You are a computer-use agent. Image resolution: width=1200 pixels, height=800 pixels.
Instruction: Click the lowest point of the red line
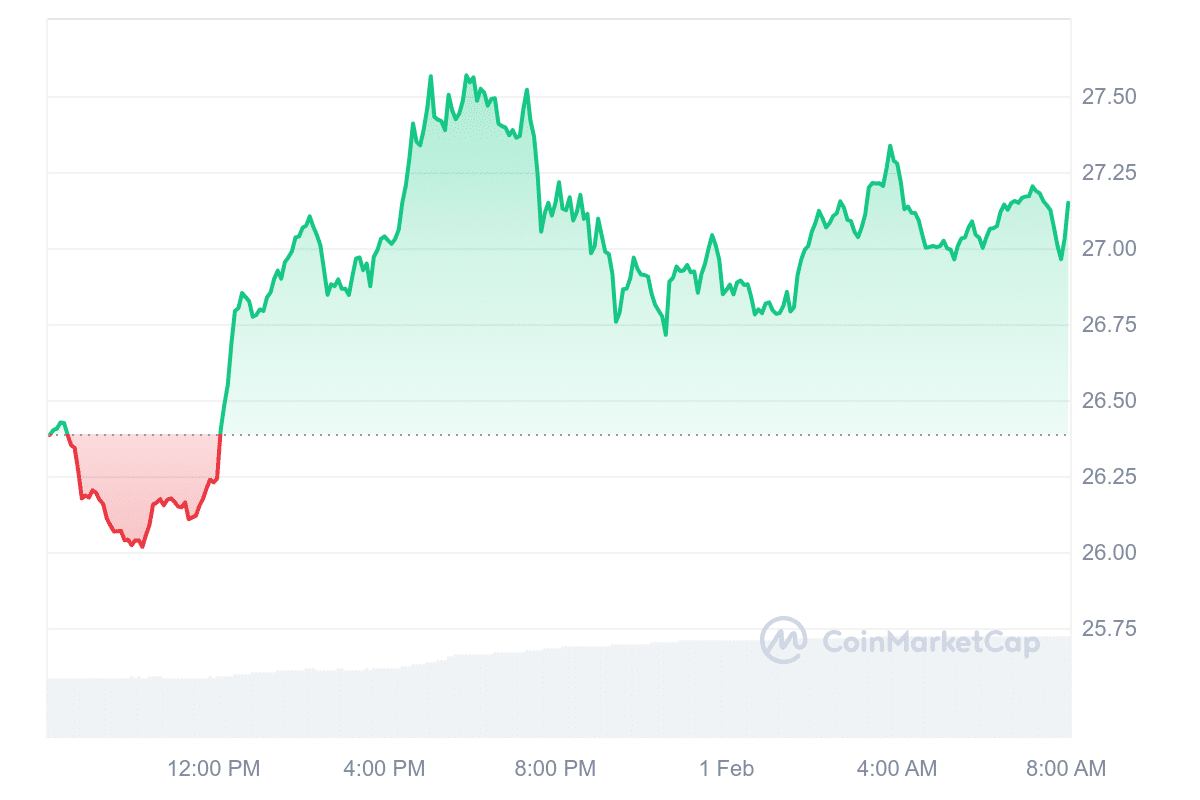pyautogui.click(x=142, y=547)
